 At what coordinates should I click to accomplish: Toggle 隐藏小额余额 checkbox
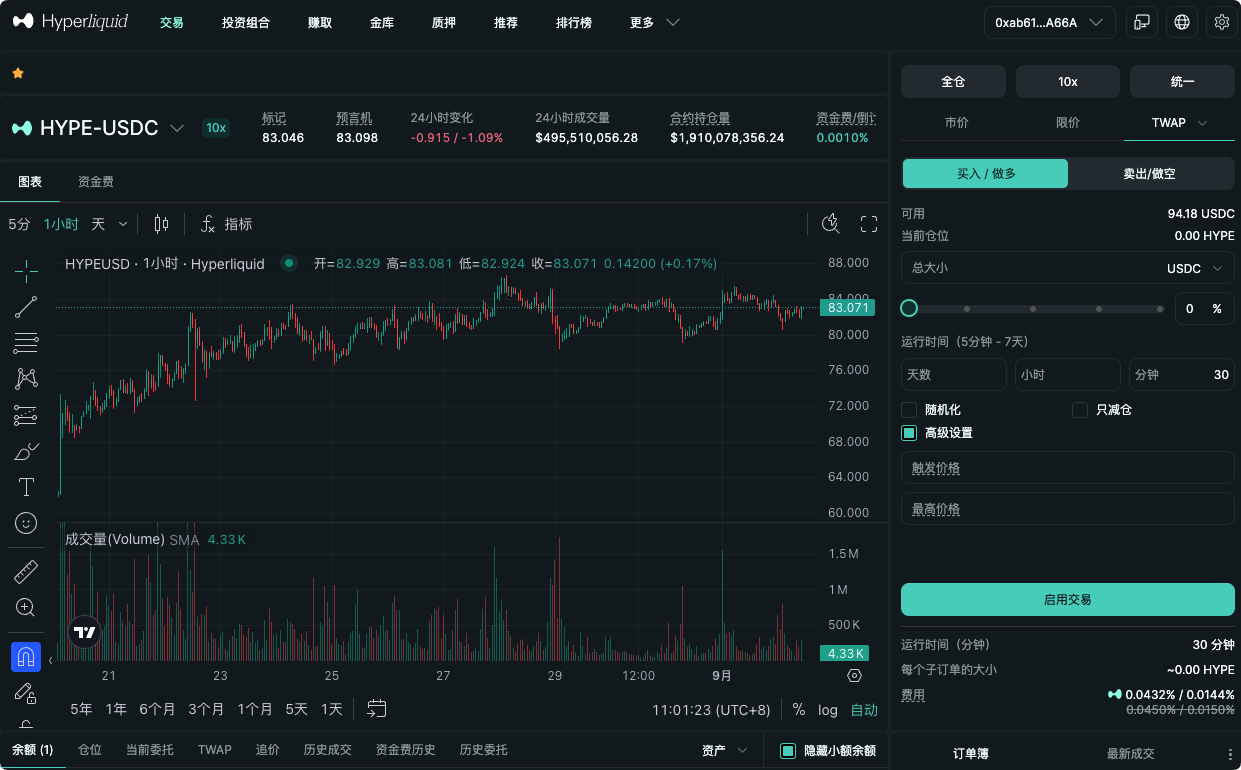788,750
